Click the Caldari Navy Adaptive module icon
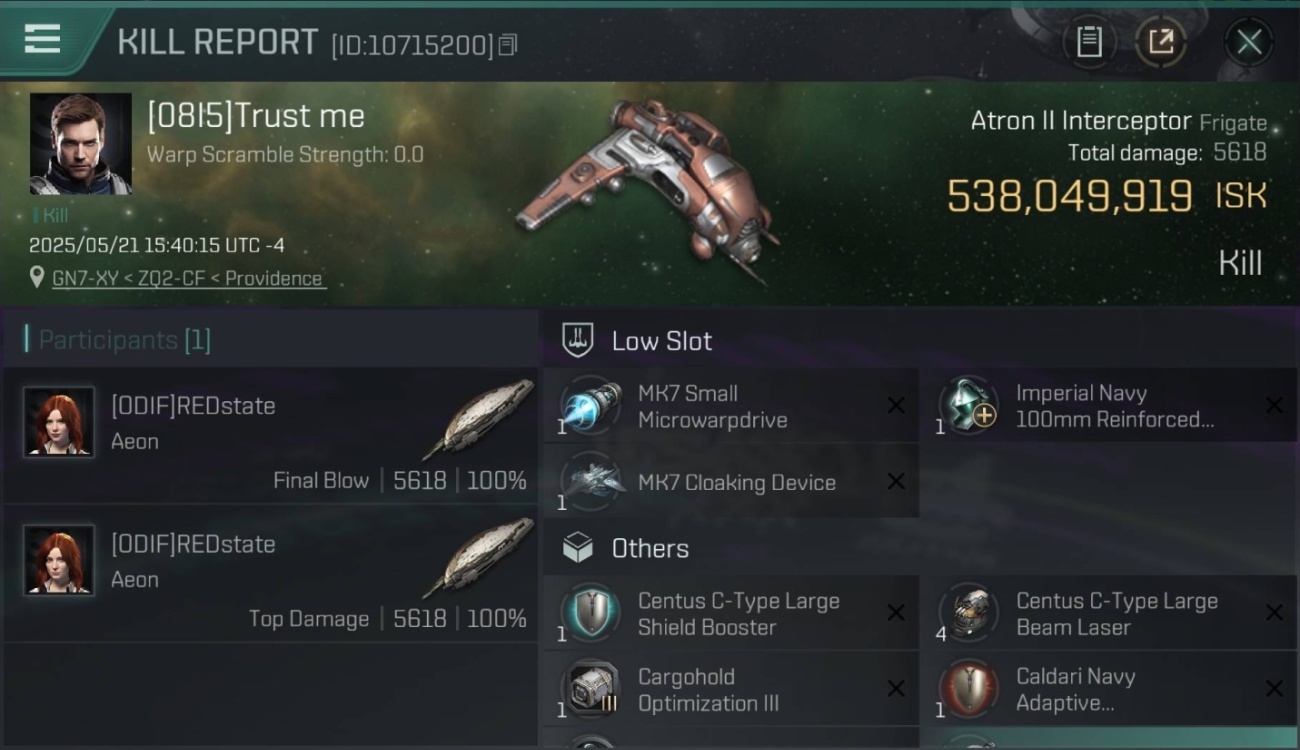This screenshot has height=750, width=1300. tap(968, 689)
